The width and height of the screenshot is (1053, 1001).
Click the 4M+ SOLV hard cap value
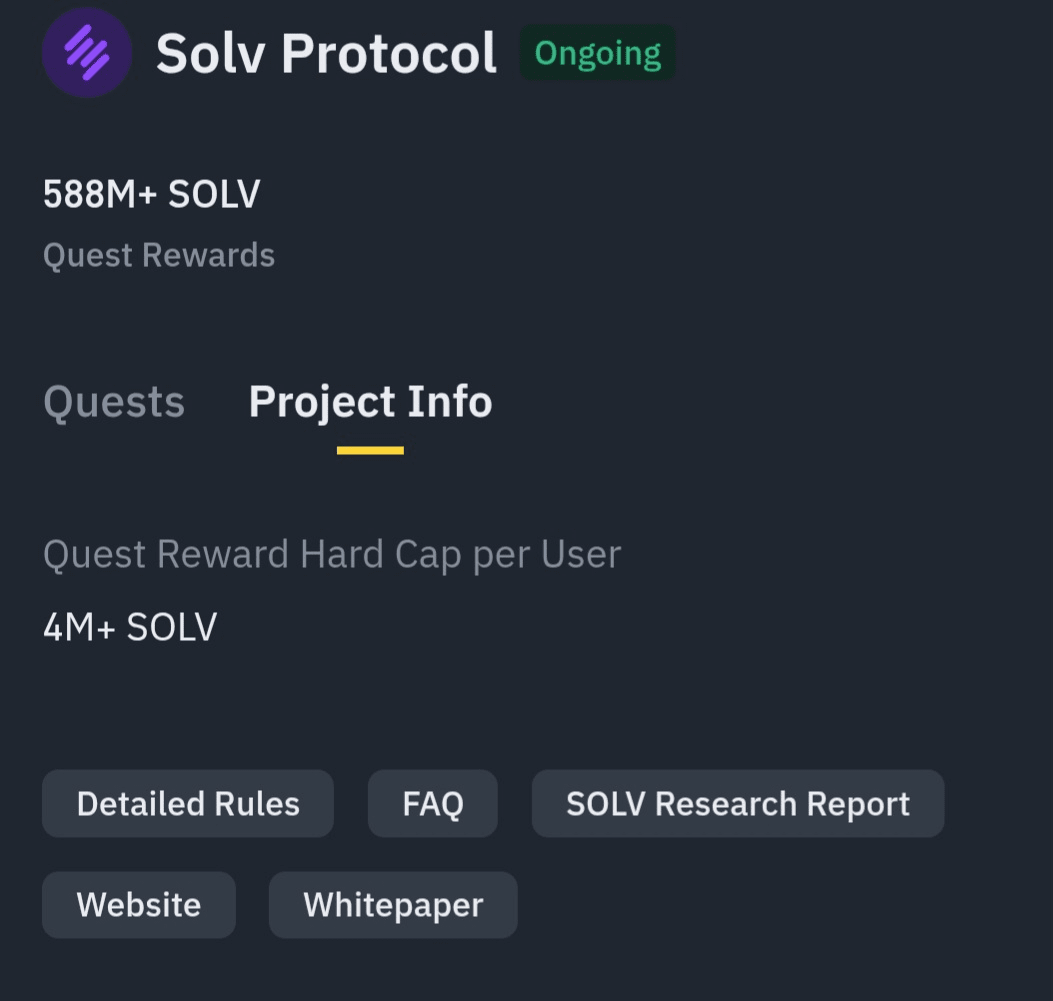pos(130,627)
